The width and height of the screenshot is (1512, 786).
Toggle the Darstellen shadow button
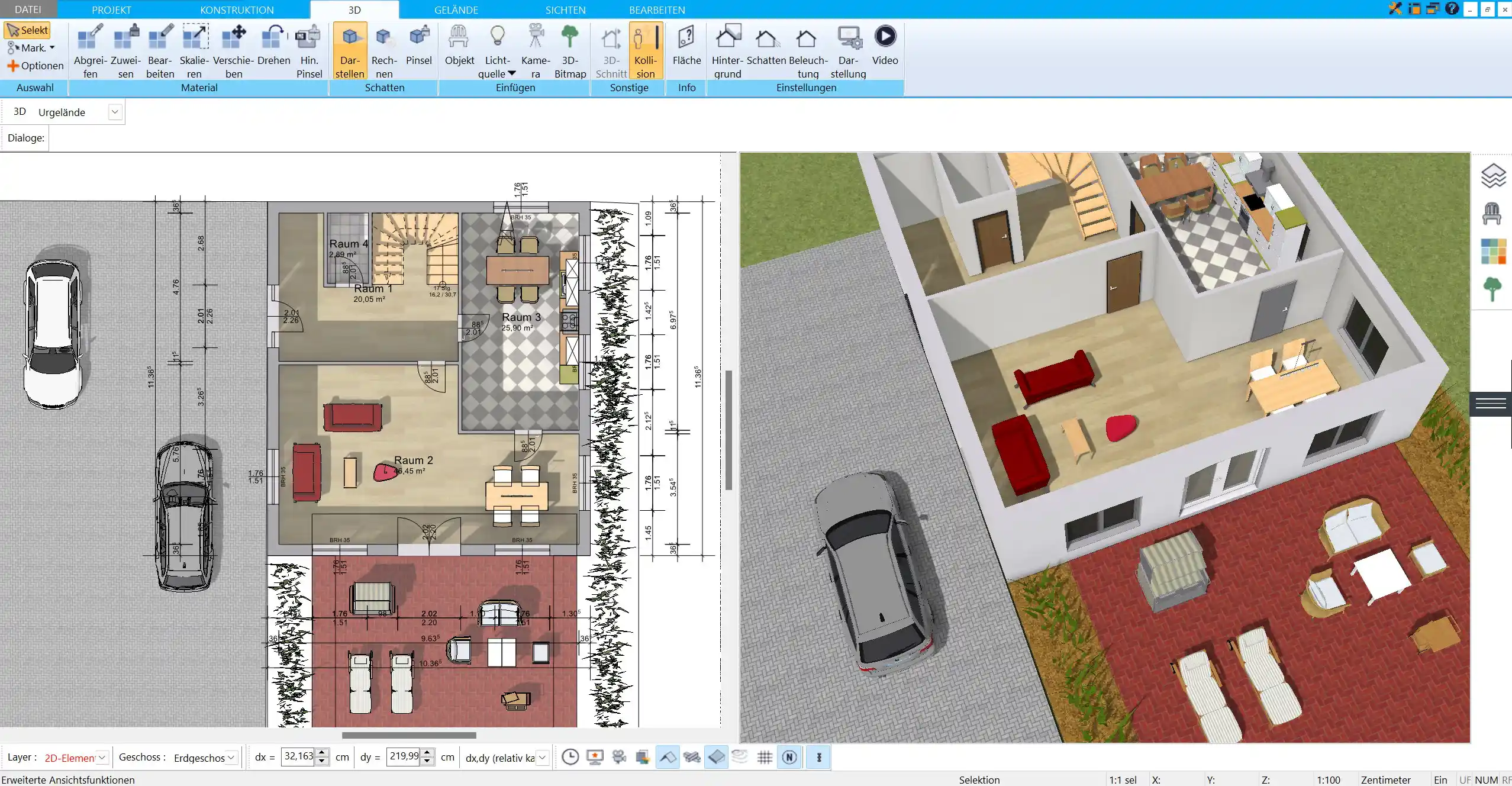[350, 51]
